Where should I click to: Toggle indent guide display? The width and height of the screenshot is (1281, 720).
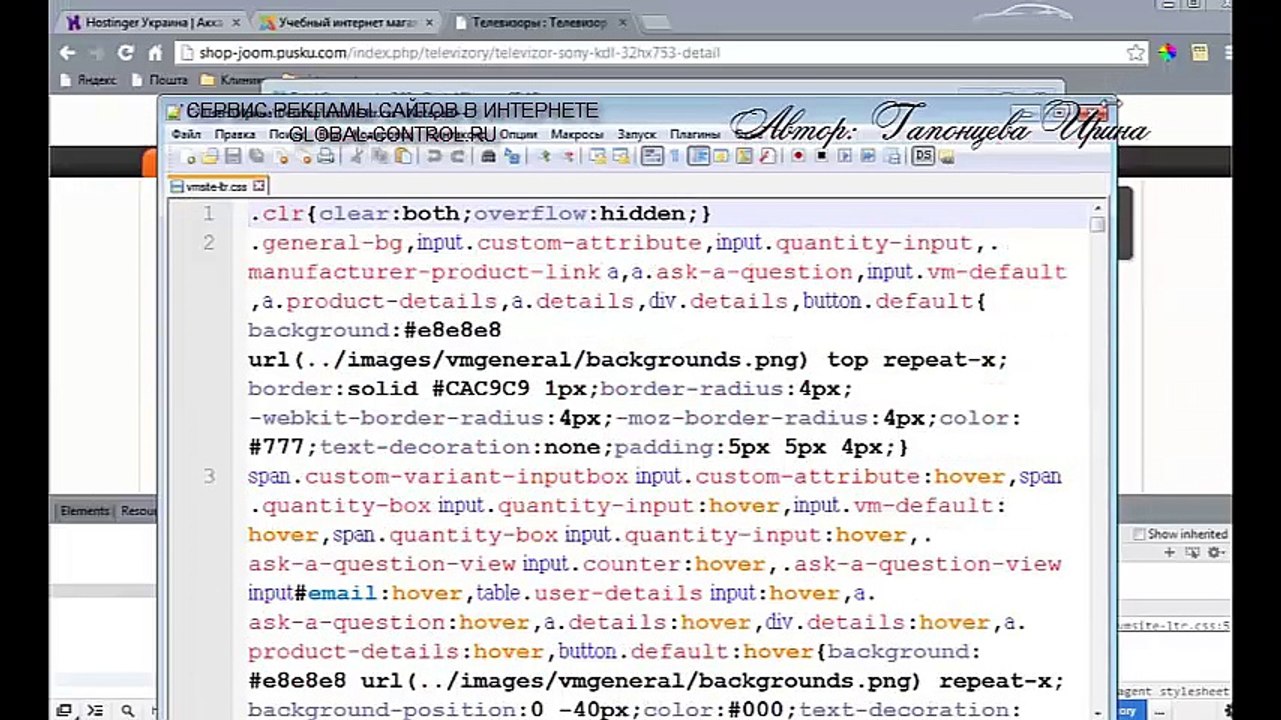(x=698, y=156)
